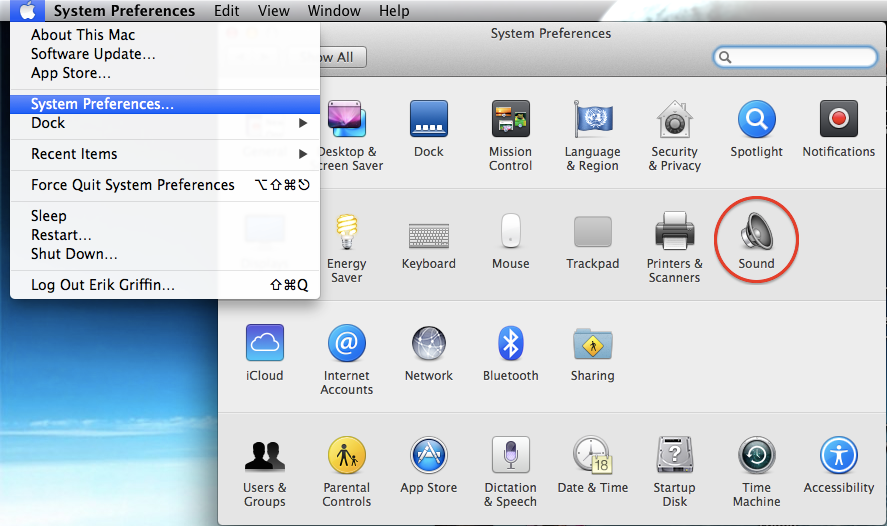Open the Window menu

point(334,10)
